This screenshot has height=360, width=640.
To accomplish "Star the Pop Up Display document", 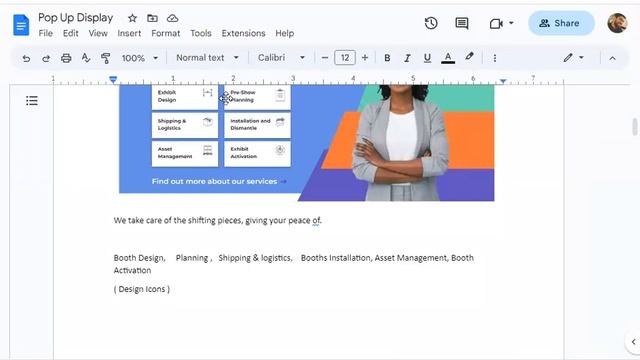I will [x=132, y=18].
